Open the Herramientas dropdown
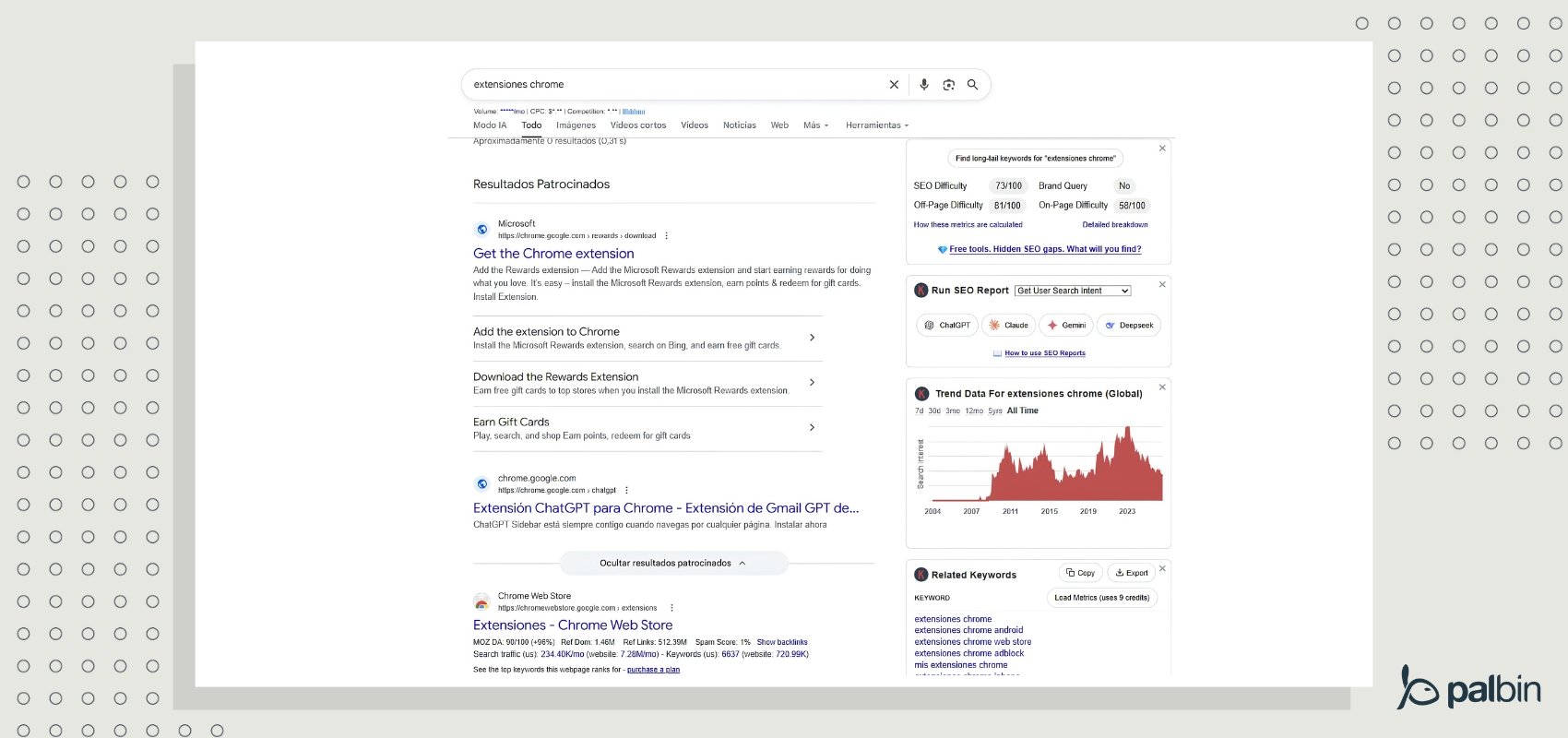The image size is (1568, 738). click(x=877, y=125)
